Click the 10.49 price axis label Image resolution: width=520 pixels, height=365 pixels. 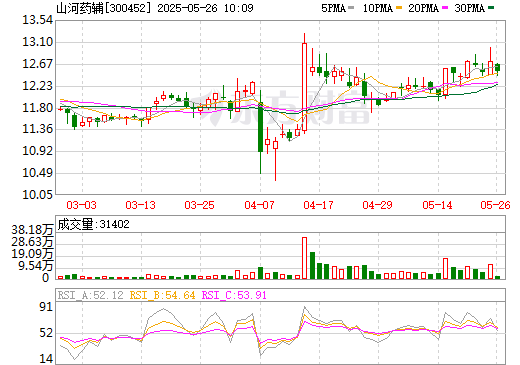(37, 173)
